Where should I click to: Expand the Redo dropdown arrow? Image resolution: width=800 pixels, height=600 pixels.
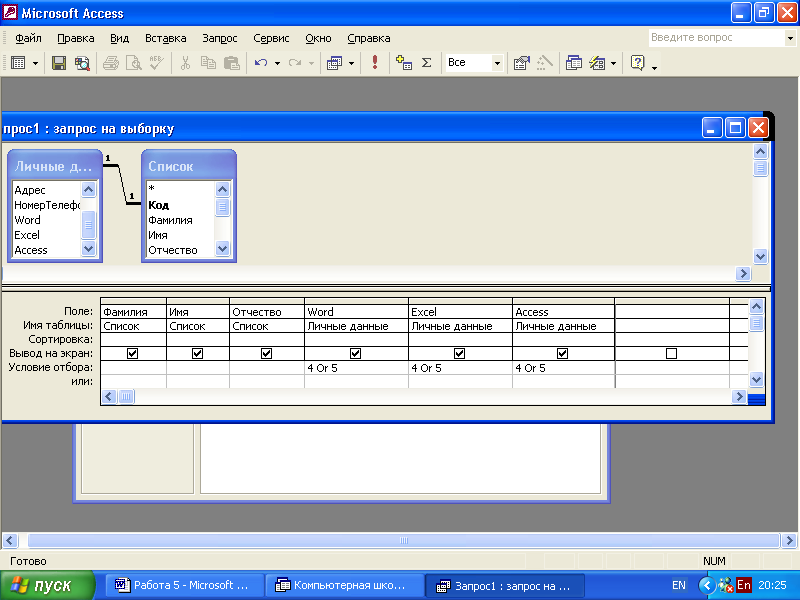[311, 64]
